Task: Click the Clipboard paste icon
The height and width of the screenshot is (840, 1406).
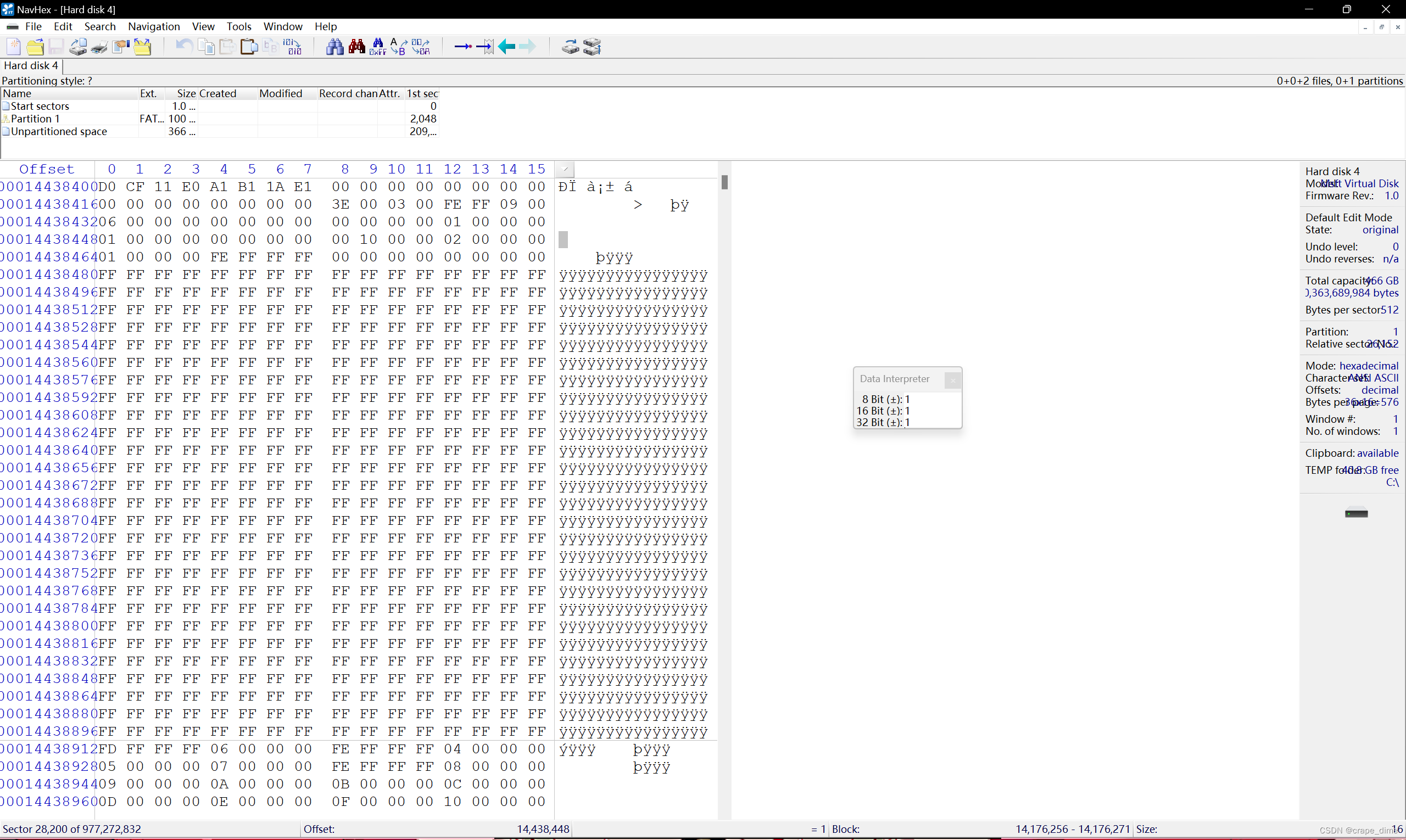Action: pyautogui.click(x=249, y=47)
